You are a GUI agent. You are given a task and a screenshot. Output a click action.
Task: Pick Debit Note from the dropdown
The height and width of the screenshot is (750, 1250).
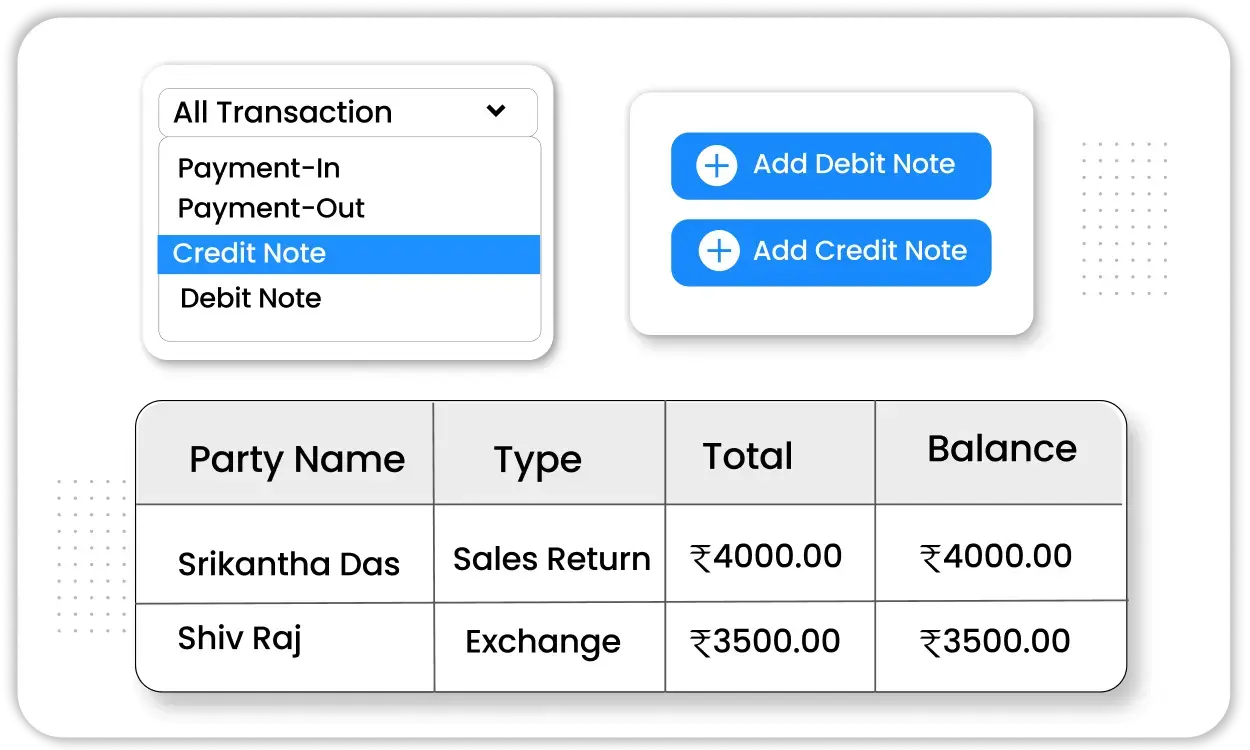coord(251,298)
